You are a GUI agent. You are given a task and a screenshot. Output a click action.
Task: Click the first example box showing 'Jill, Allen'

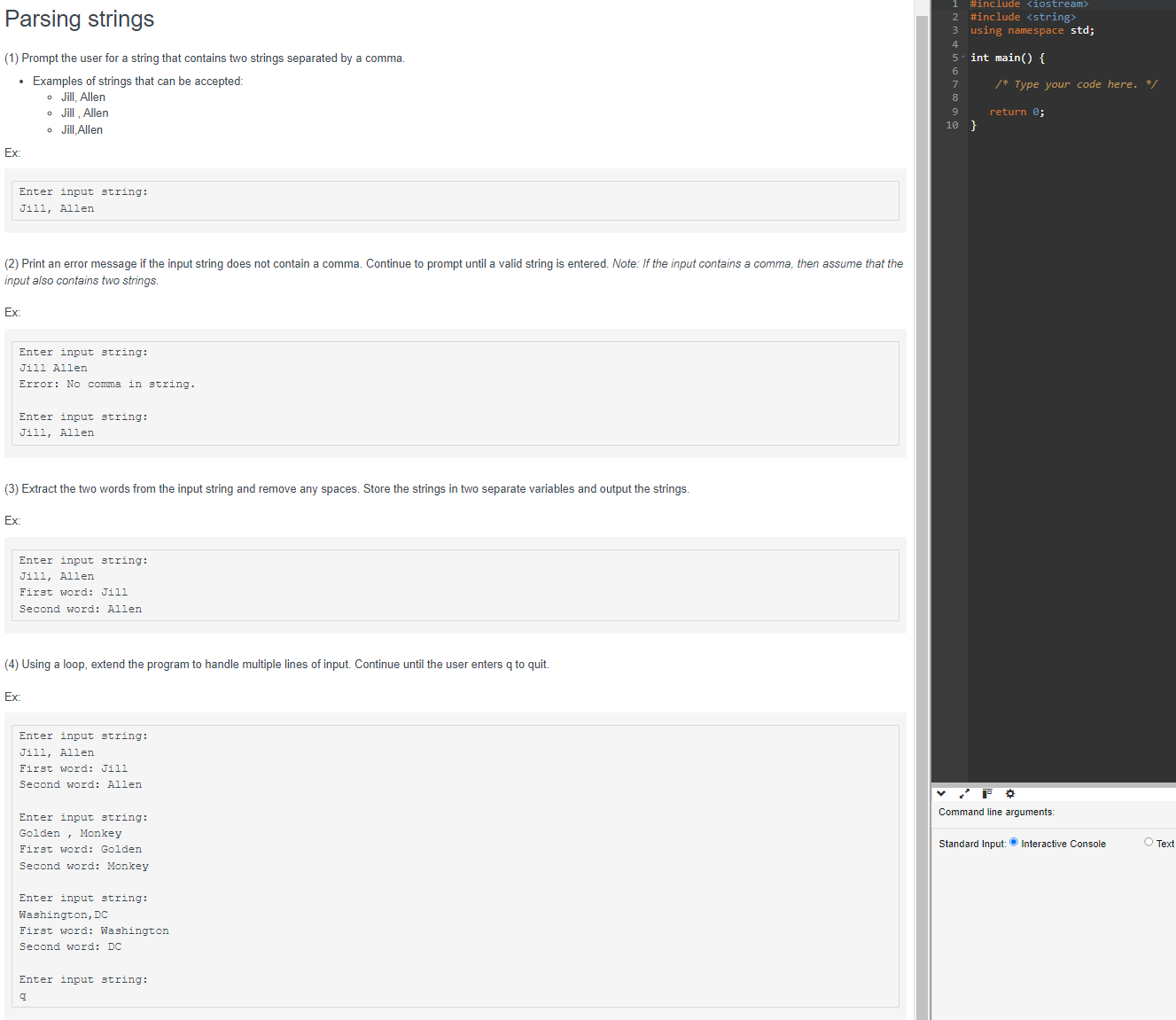[x=453, y=200]
